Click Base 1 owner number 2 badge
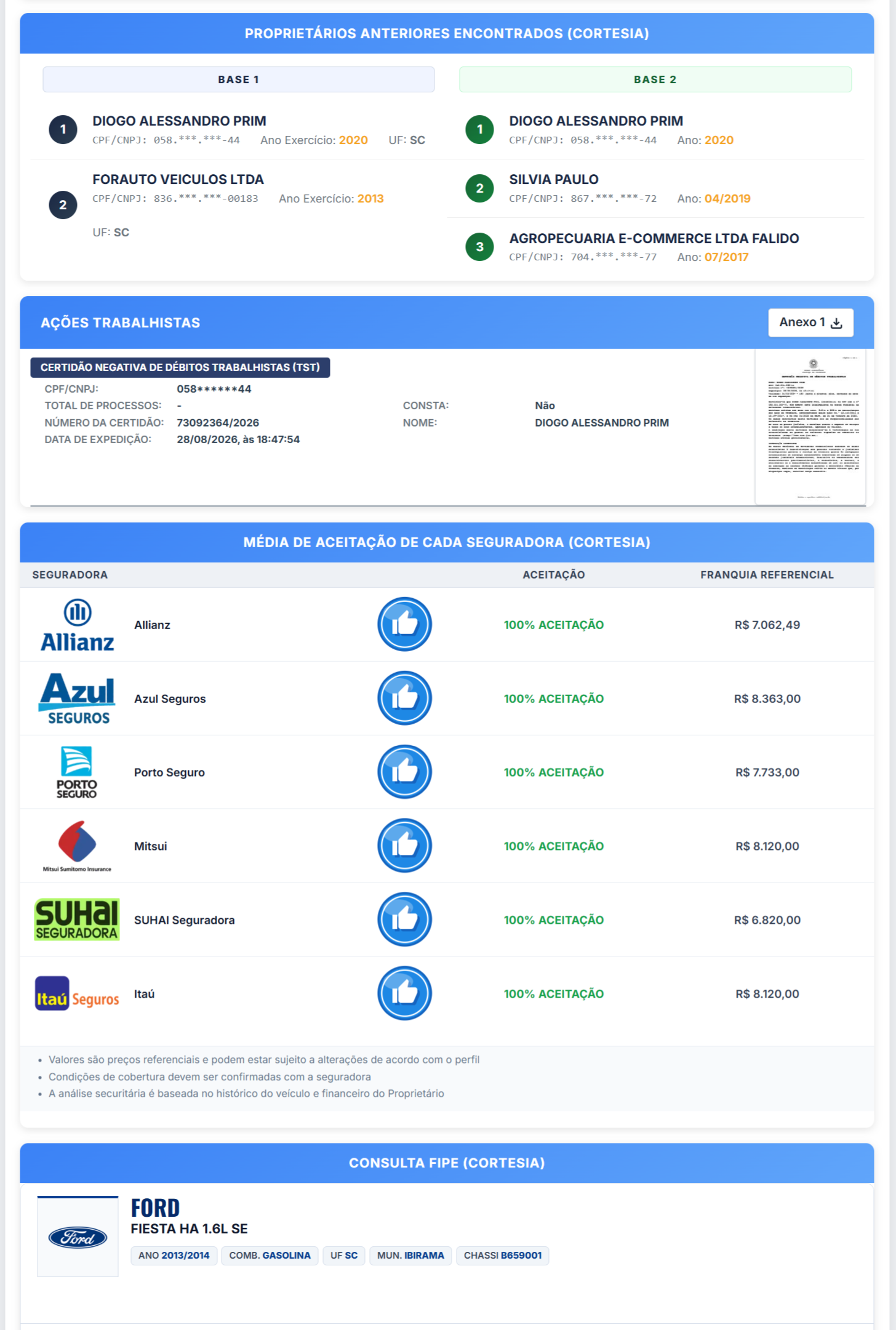The width and height of the screenshot is (896, 1330). (x=63, y=205)
